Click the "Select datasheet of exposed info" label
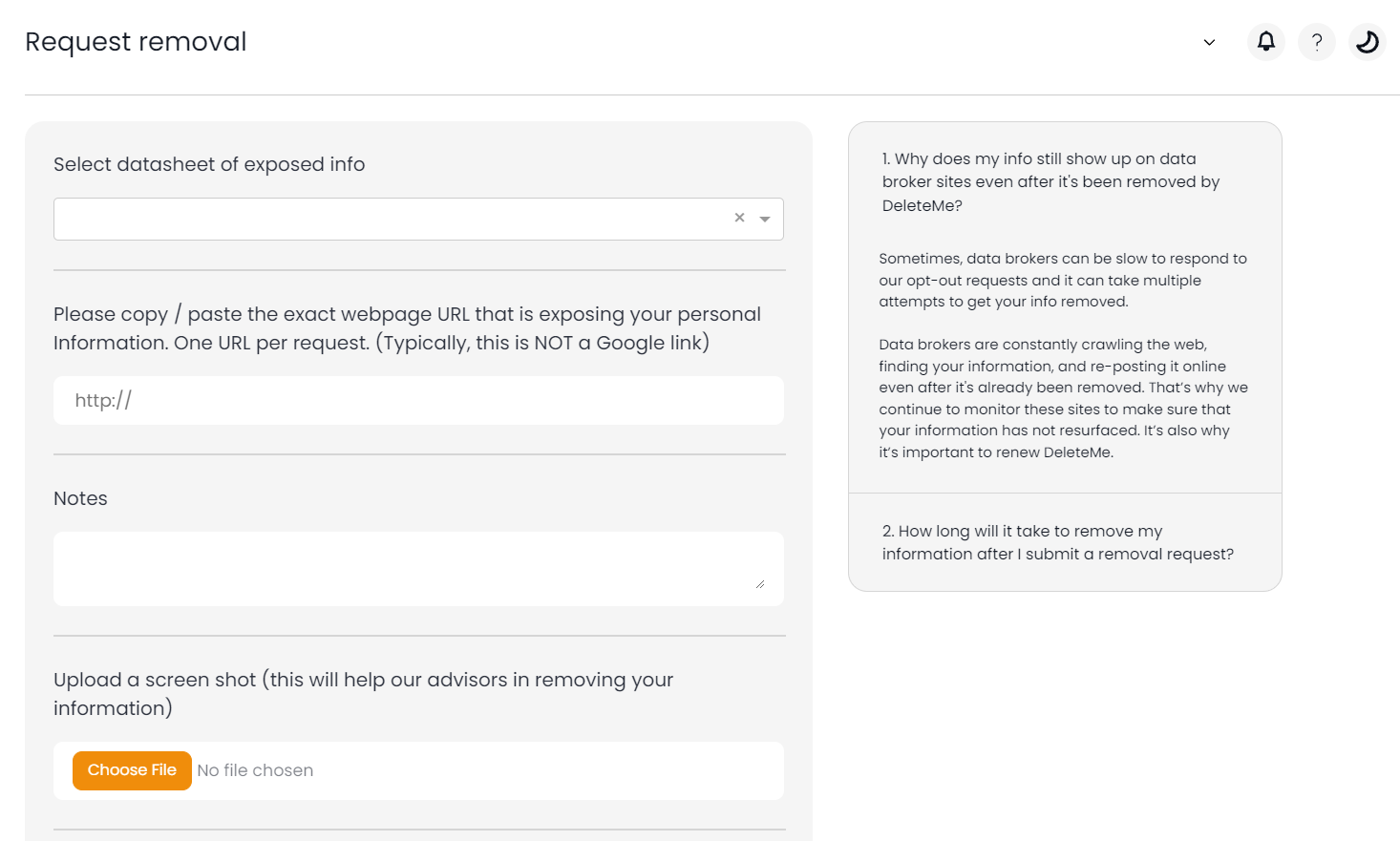 click(x=209, y=164)
